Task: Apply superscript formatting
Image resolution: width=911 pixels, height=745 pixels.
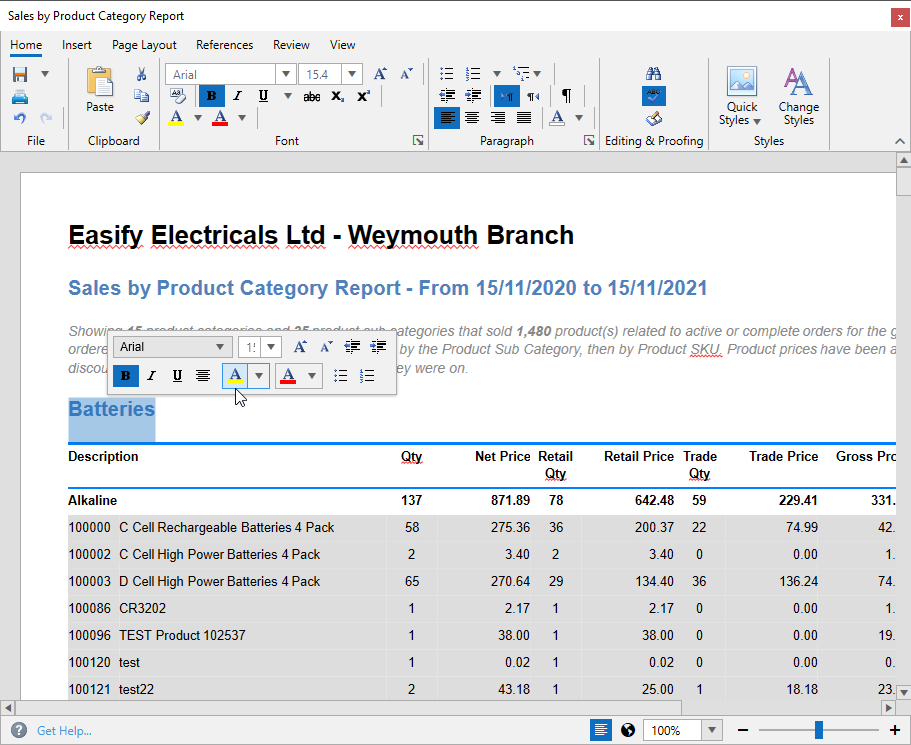Action: [363, 96]
